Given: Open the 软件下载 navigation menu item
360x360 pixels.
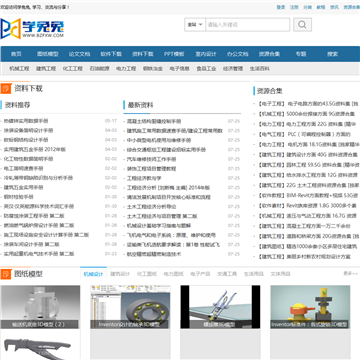Looking at the screenshot, I should [111, 54].
